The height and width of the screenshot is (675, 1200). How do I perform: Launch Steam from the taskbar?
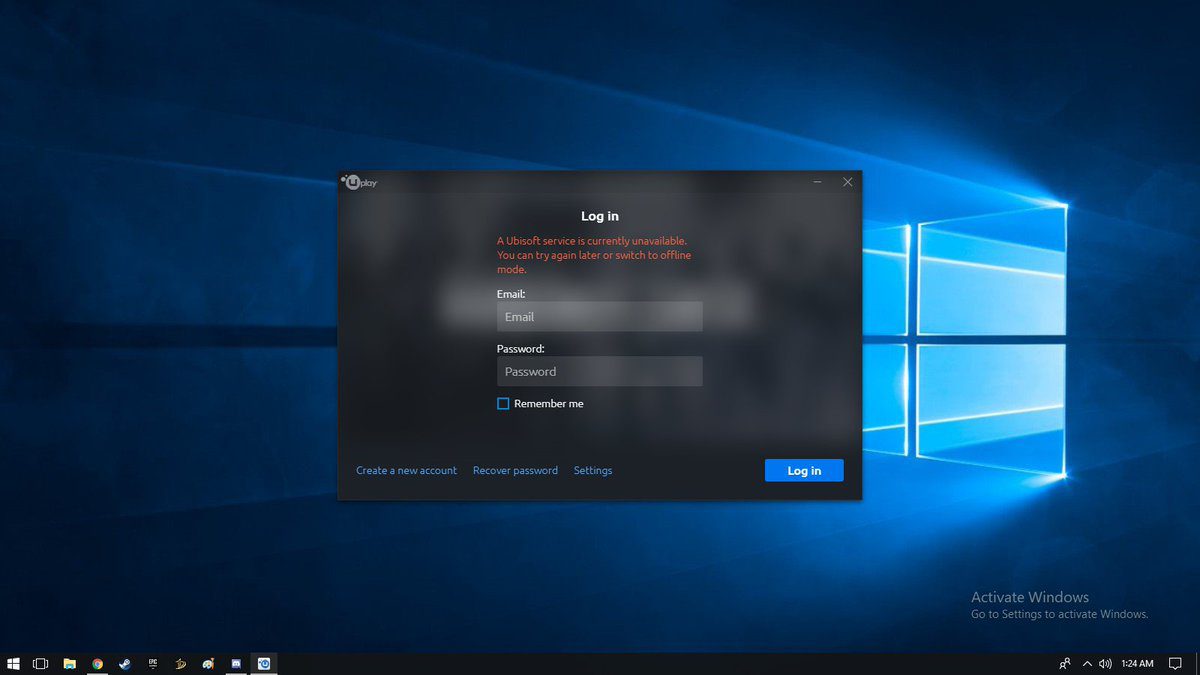(x=125, y=663)
